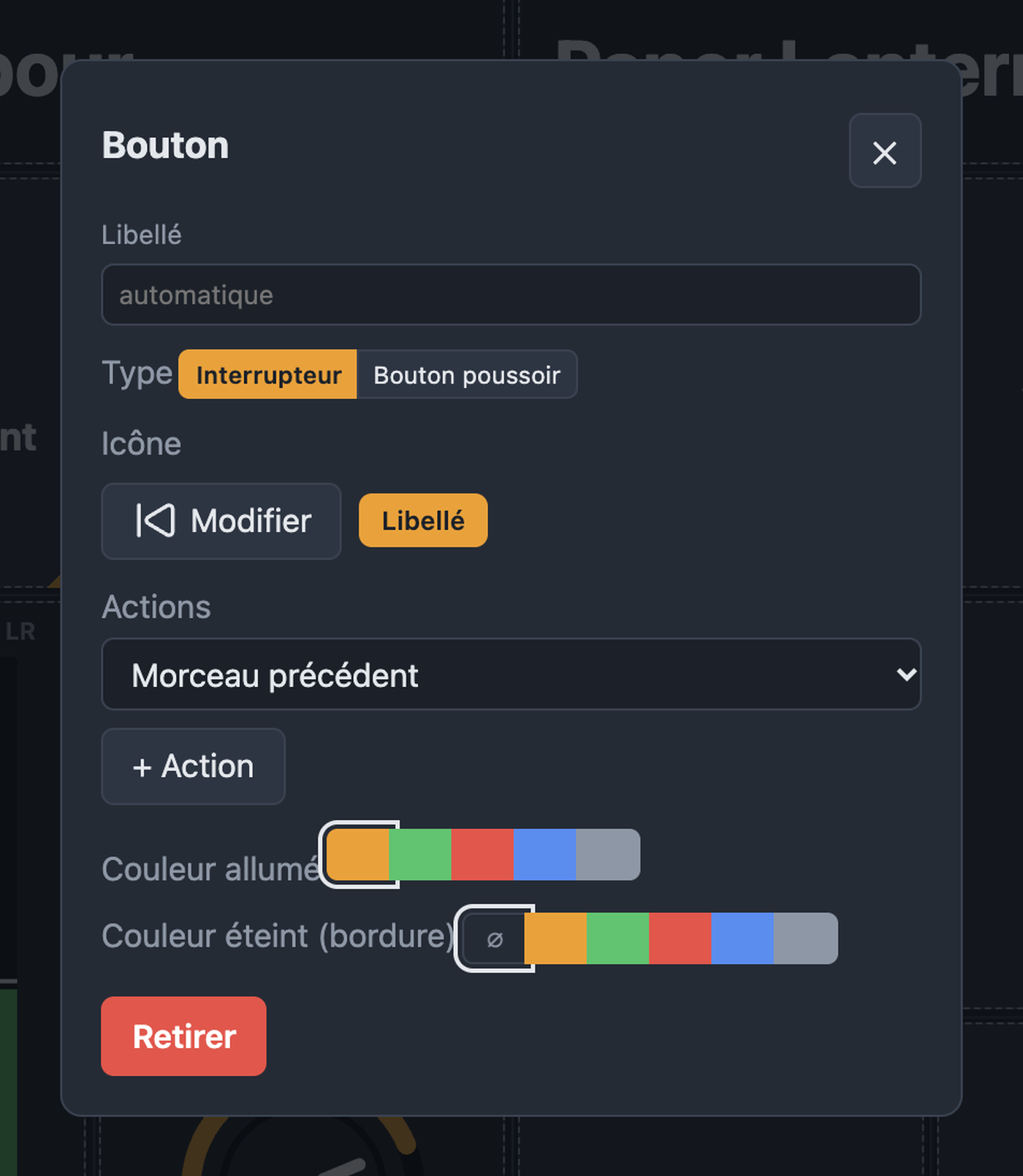Click the Modifier icon button

[x=221, y=521]
